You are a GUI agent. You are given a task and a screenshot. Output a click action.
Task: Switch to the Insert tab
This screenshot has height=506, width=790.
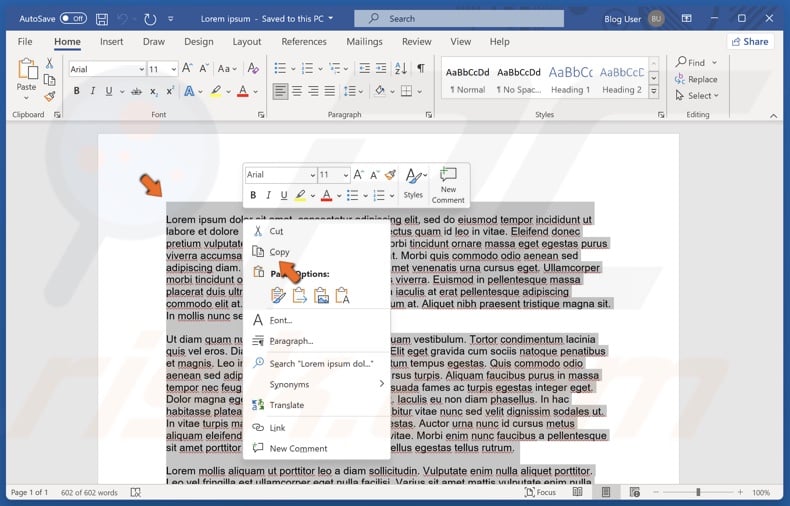click(111, 42)
